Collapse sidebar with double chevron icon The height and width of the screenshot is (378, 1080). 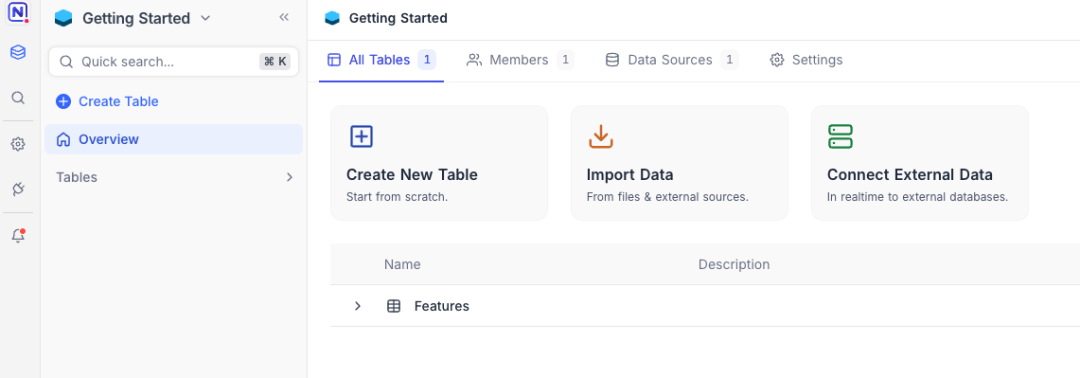point(284,18)
